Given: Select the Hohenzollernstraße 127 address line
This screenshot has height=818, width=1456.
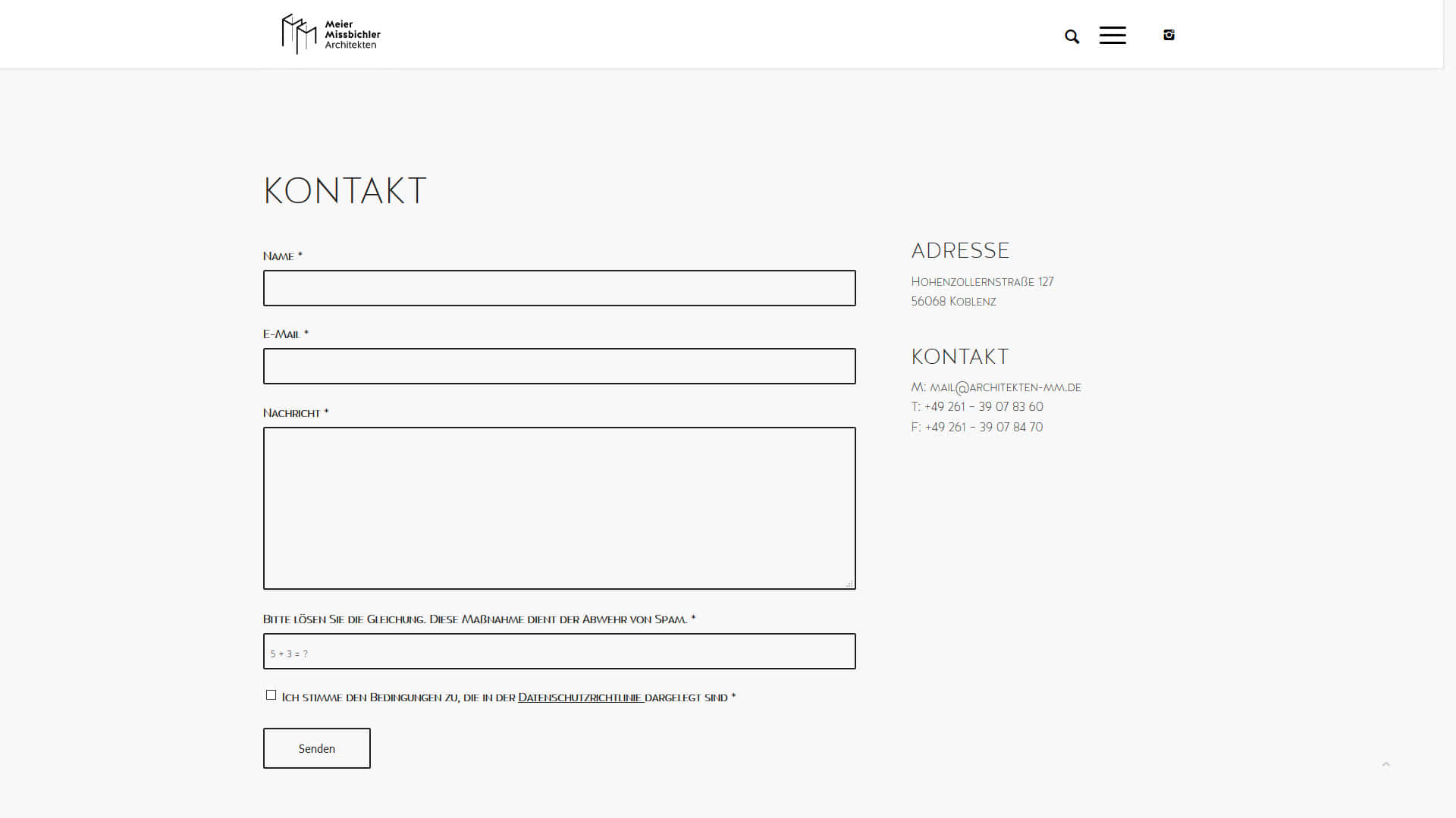Looking at the screenshot, I should point(982,282).
